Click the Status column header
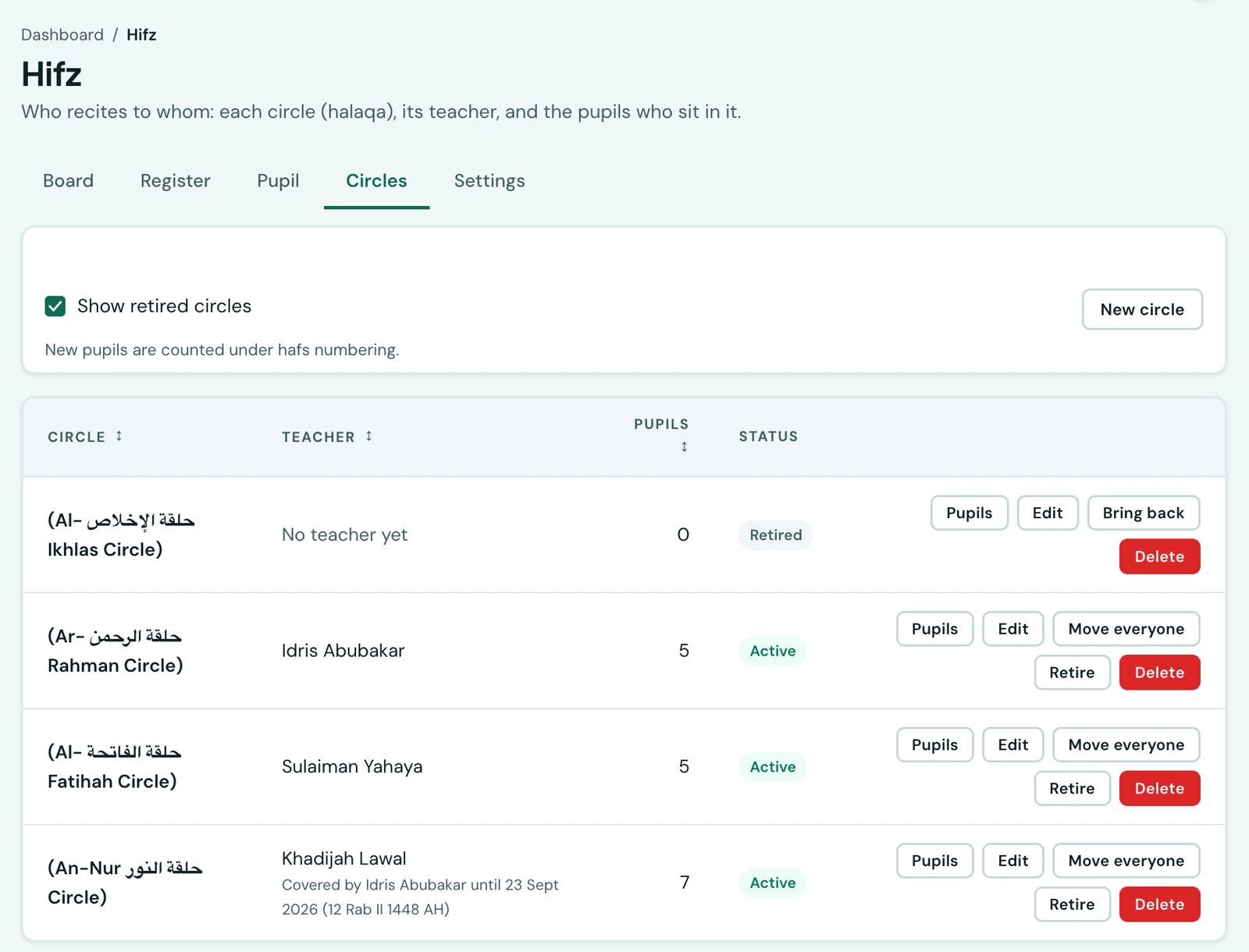 pos(768,437)
